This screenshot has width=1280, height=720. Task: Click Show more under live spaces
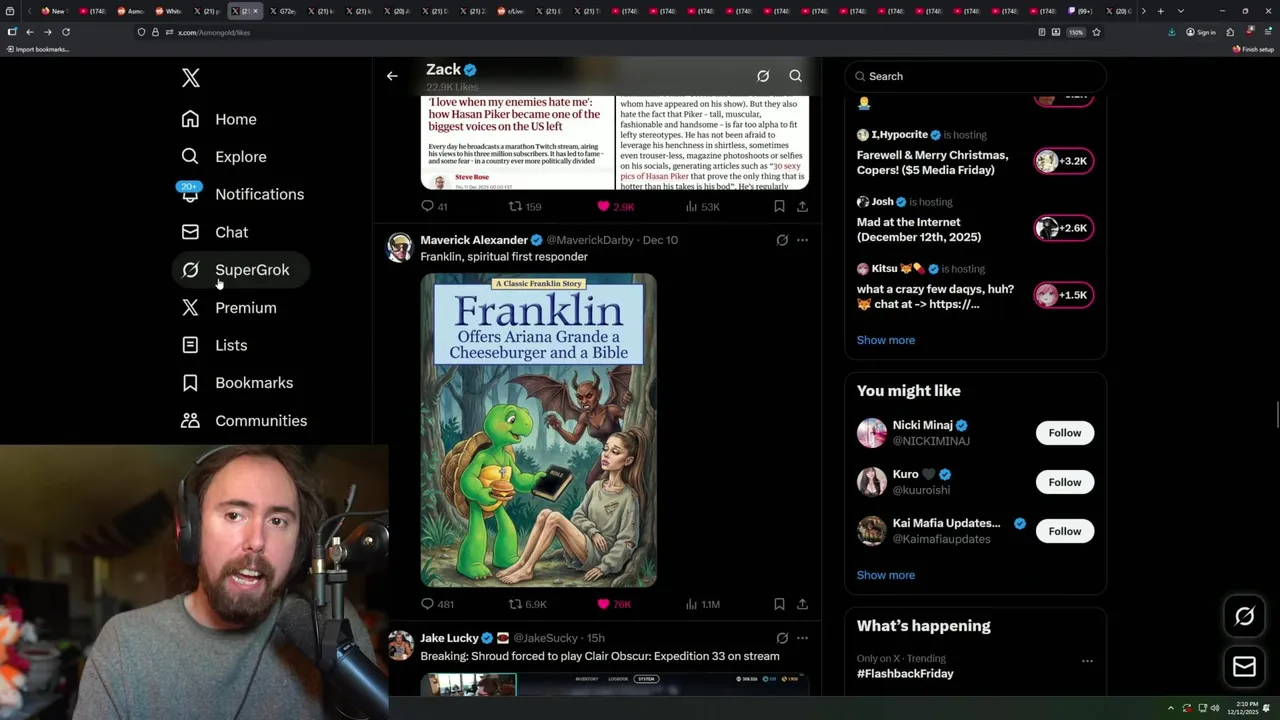[x=885, y=340]
